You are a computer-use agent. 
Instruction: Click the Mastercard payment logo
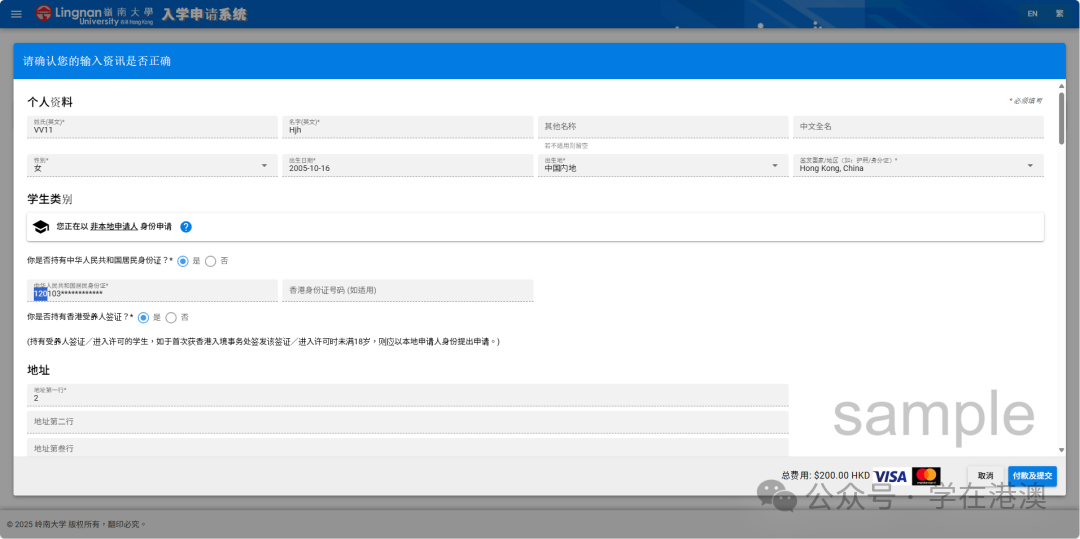(x=926, y=476)
